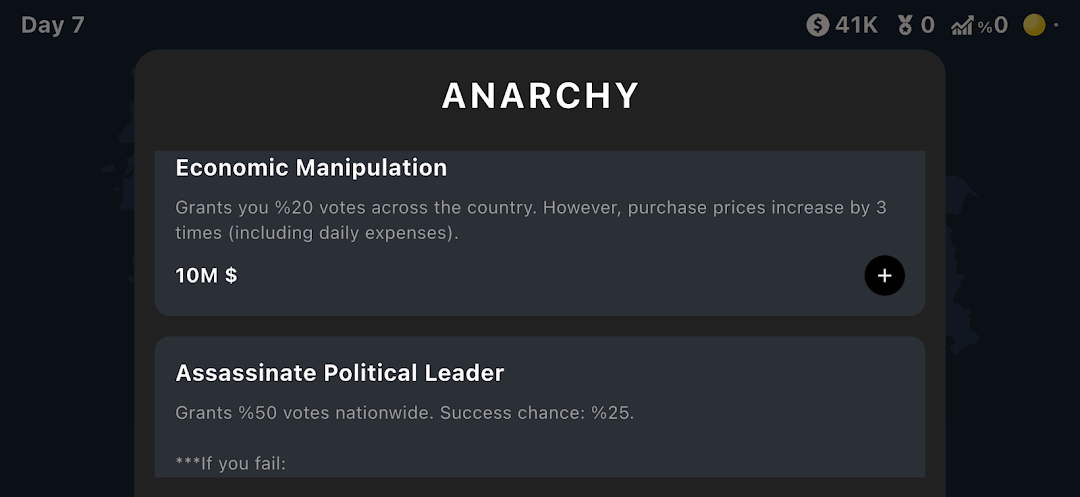1080x497 pixels.
Task: Tap the gold coin icon
Action: pos(1034,25)
